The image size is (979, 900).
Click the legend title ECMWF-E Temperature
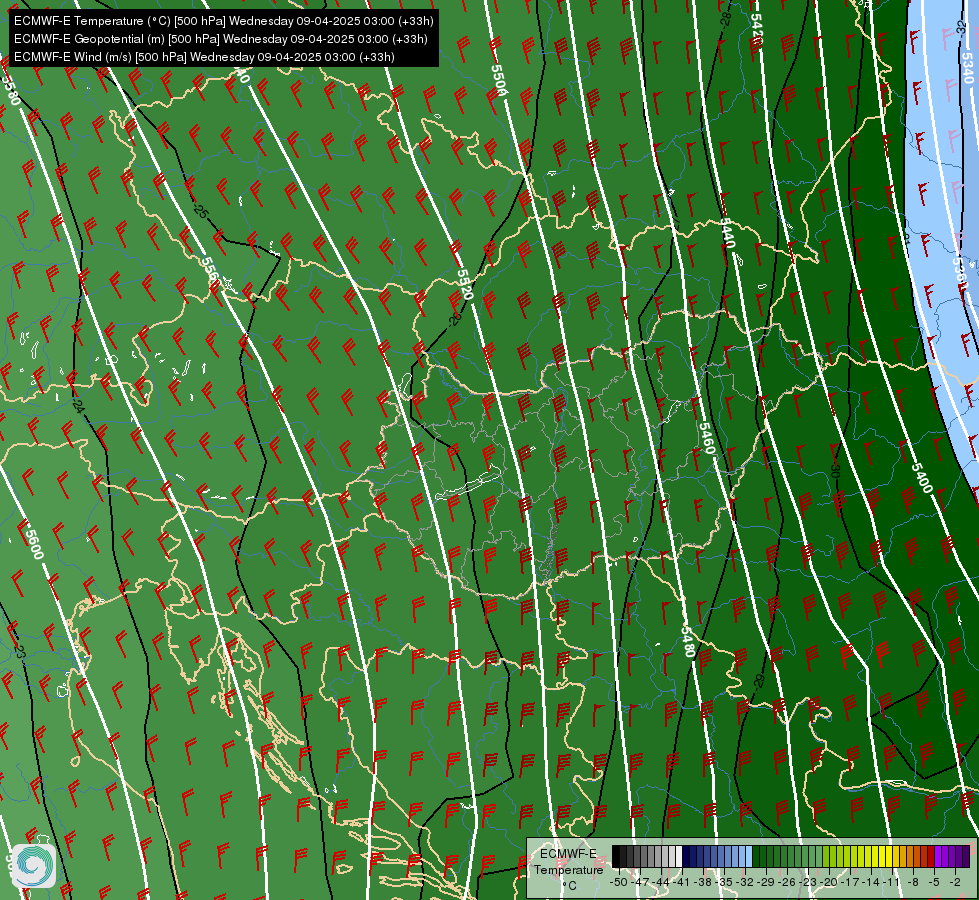(x=568, y=861)
